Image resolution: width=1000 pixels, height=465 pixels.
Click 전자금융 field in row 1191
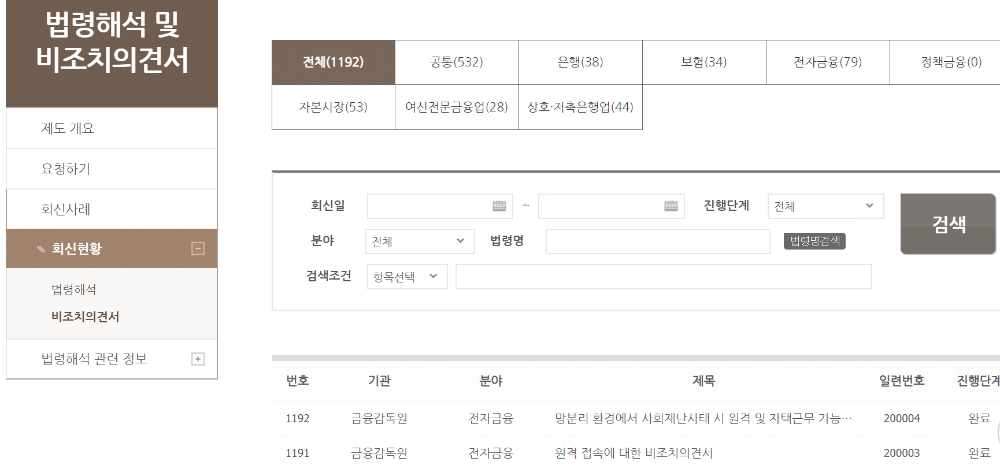tap(491, 454)
